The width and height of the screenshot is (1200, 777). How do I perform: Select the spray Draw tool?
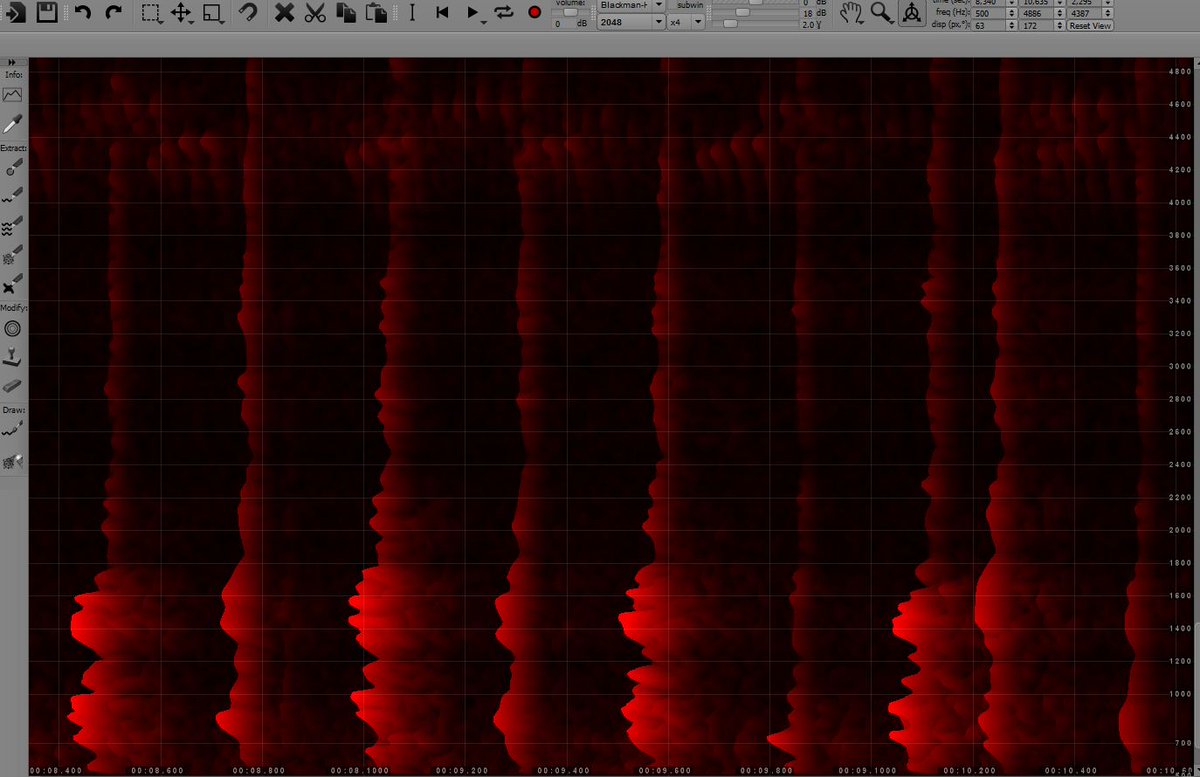13,460
